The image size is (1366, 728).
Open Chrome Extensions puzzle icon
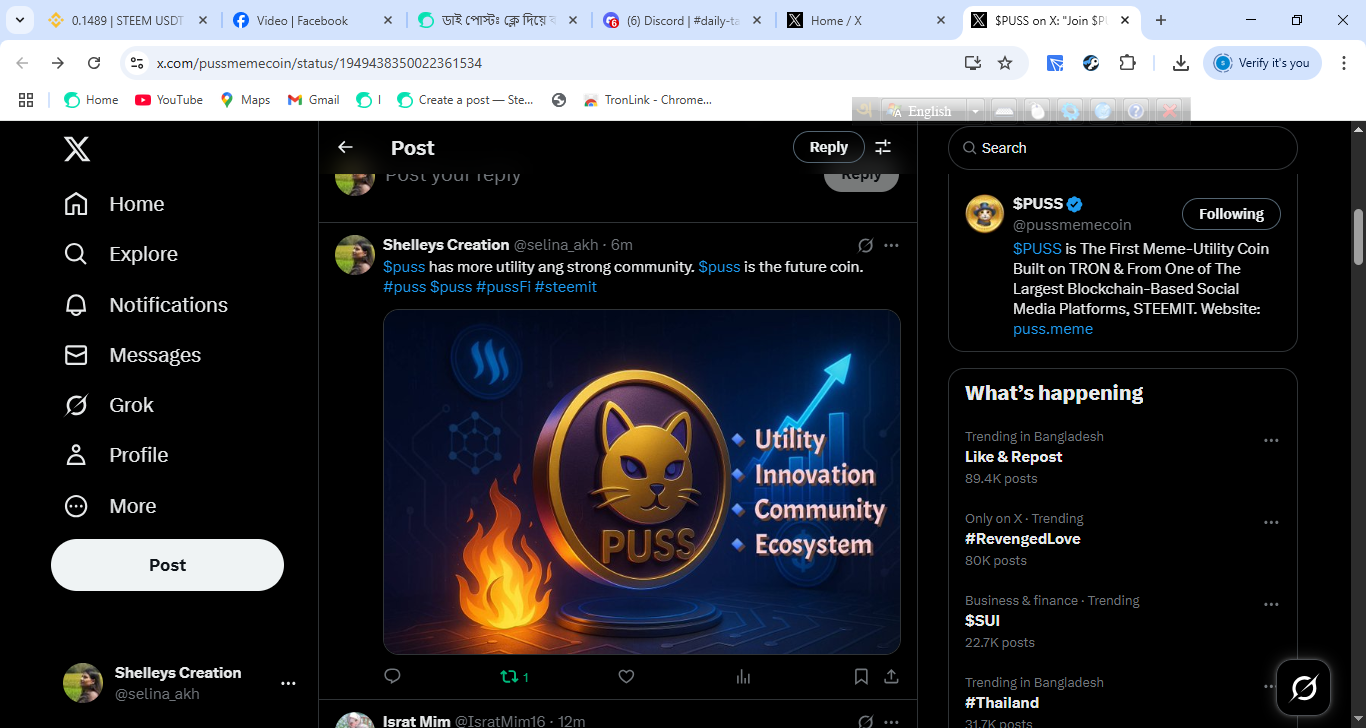click(x=1127, y=63)
